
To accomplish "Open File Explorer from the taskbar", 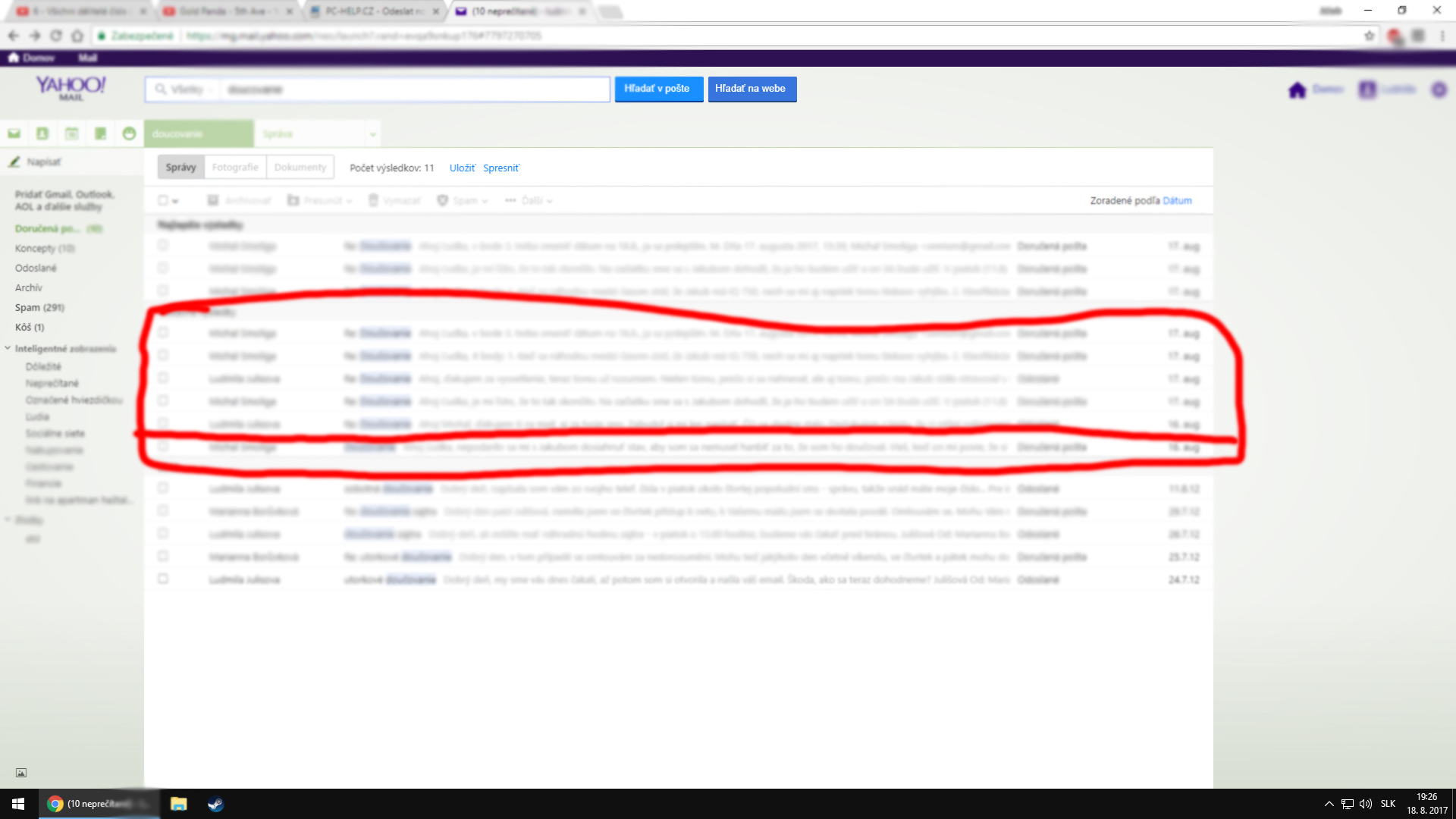I will [178, 804].
